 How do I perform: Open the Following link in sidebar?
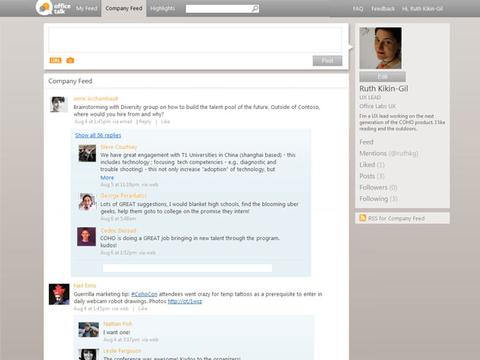[x=378, y=199]
